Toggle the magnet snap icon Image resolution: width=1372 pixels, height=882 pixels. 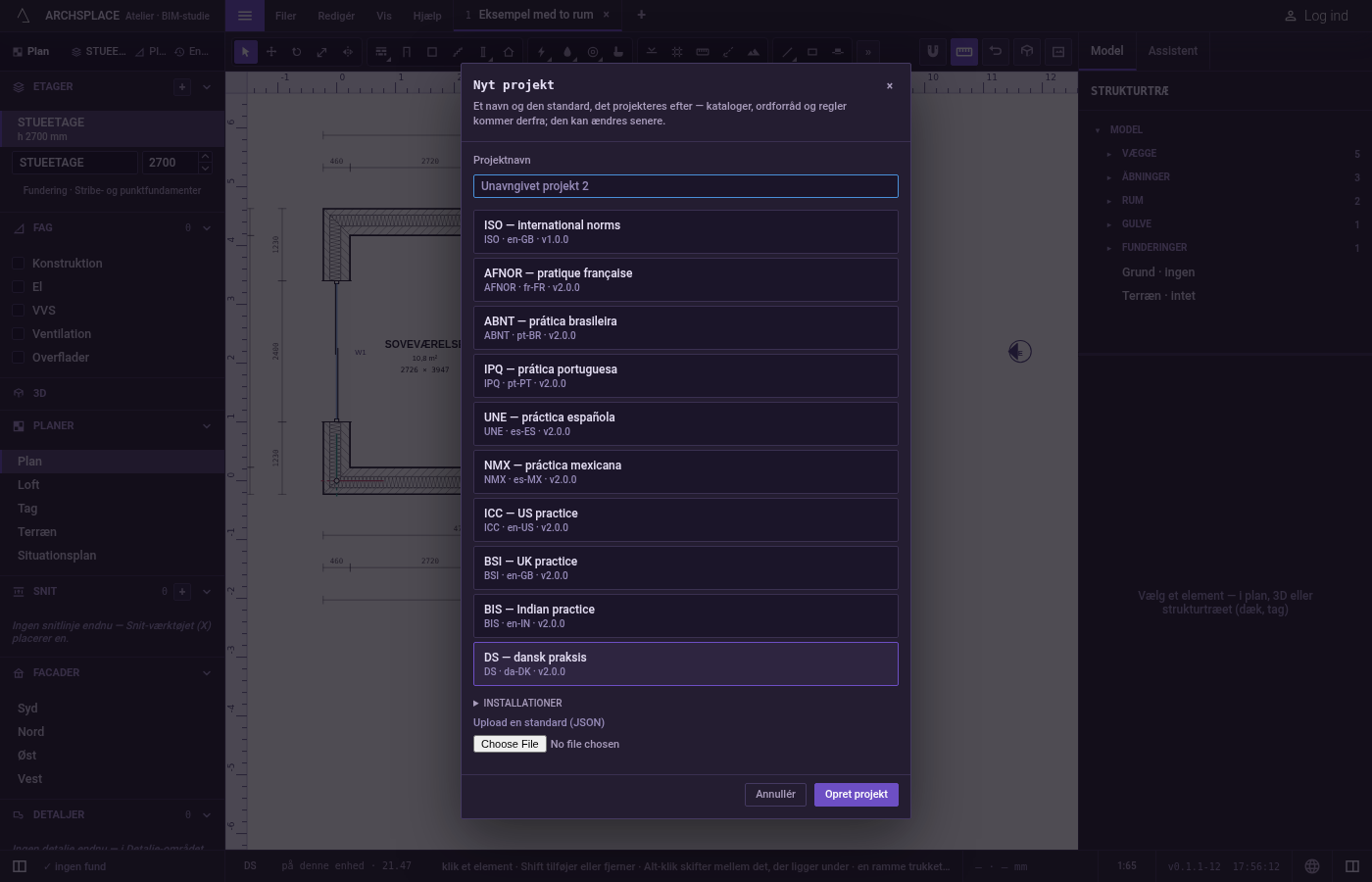point(933,51)
